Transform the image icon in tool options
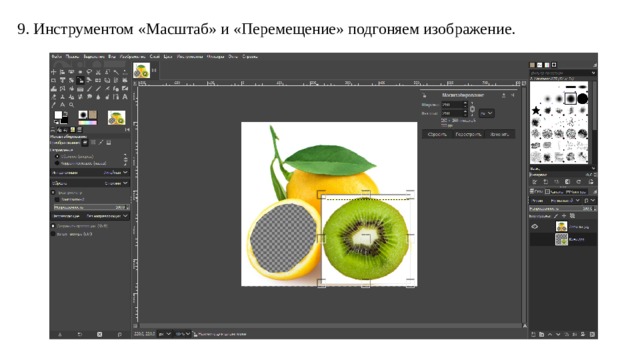The width and height of the screenshot is (640, 360). tap(109, 142)
